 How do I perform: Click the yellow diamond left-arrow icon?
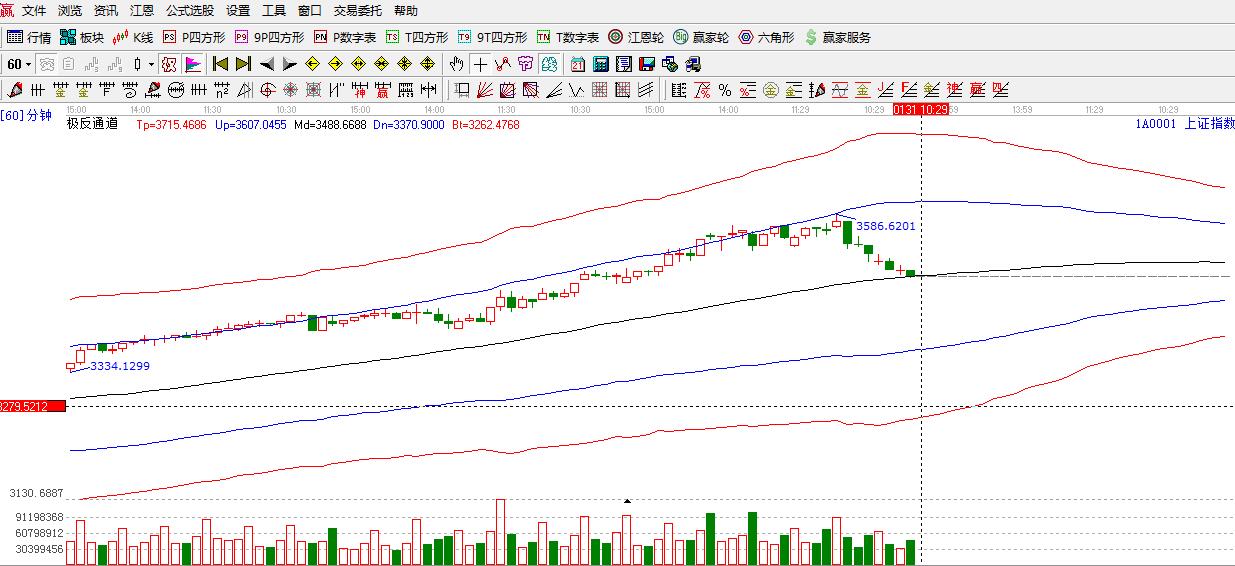pos(312,64)
